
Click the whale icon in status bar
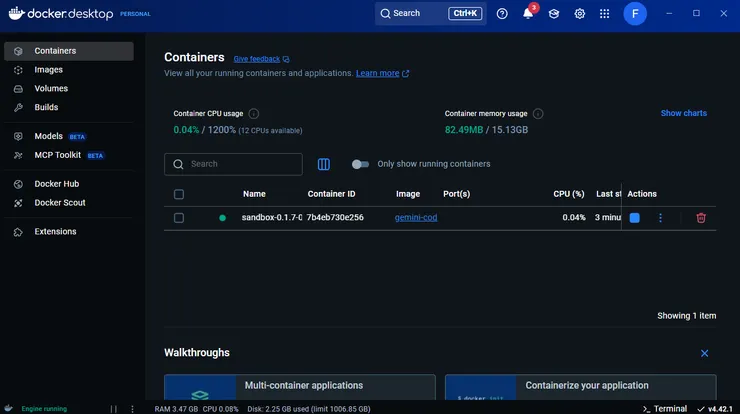8,408
